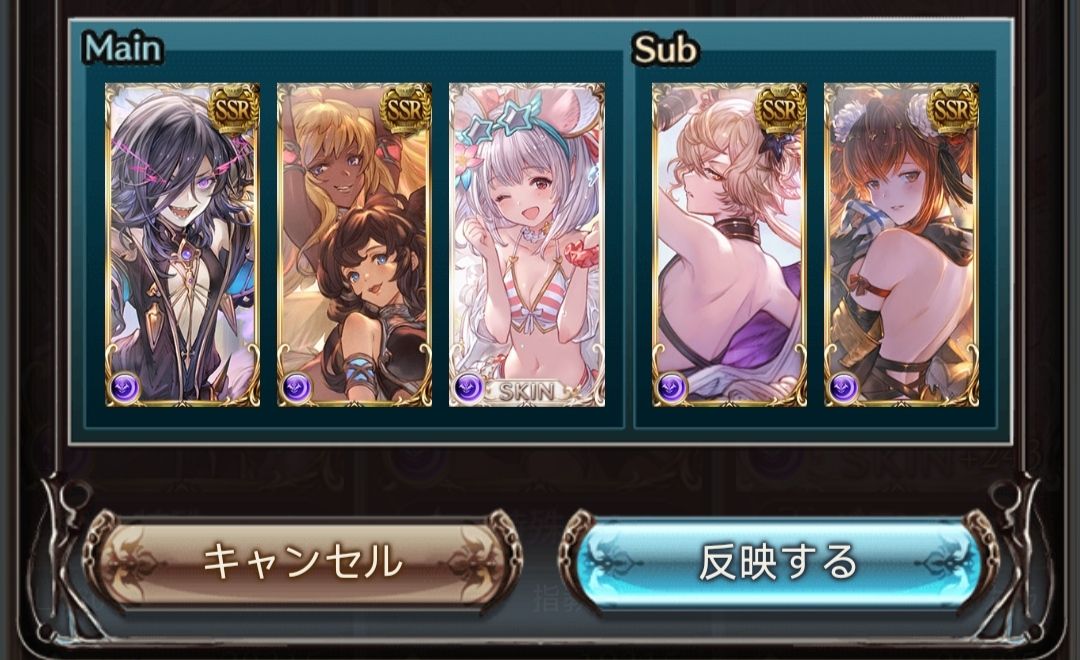Click the Main section heading

pyautogui.click(x=123, y=48)
